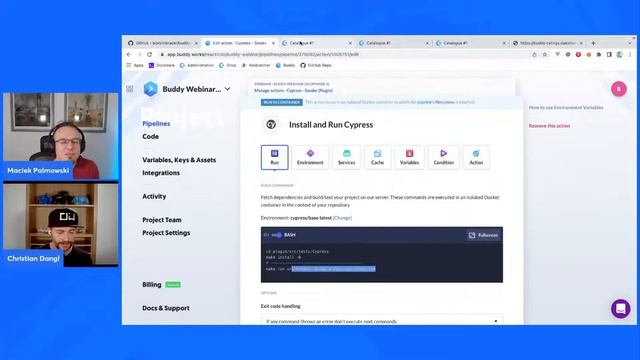Switch to the last https browser tab
Viewport: 640px width, 360px height.
click(548, 43)
